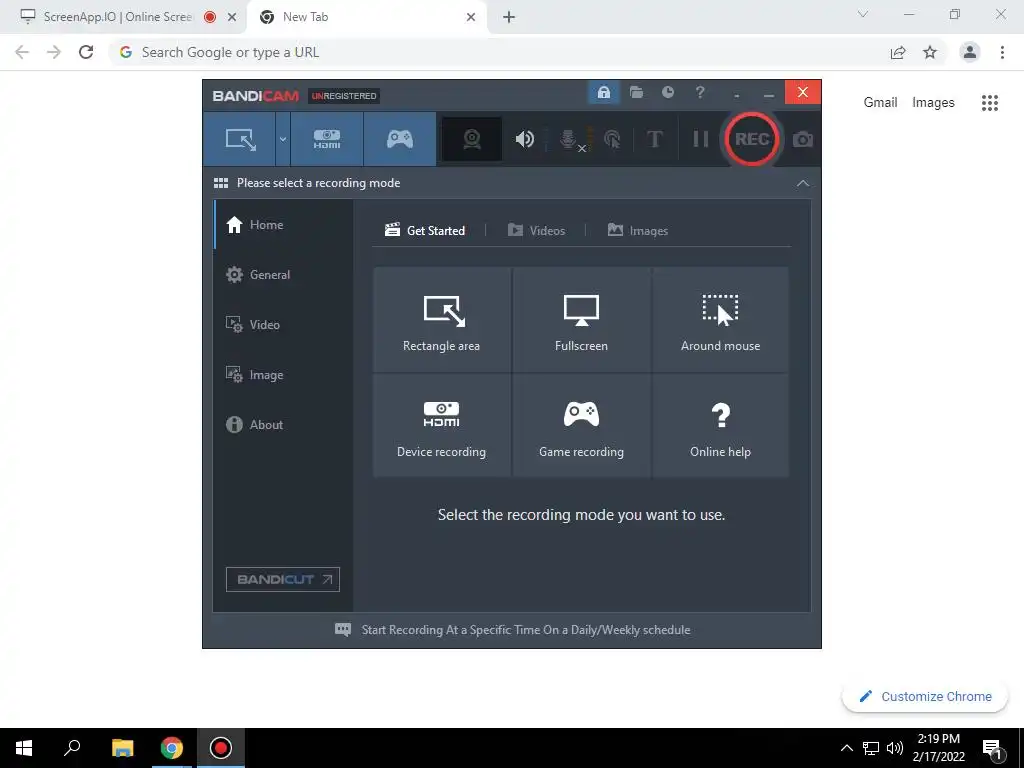This screenshot has width=1024, height=768.
Task: Open the General settings section
Action: (x=283, y=275)
